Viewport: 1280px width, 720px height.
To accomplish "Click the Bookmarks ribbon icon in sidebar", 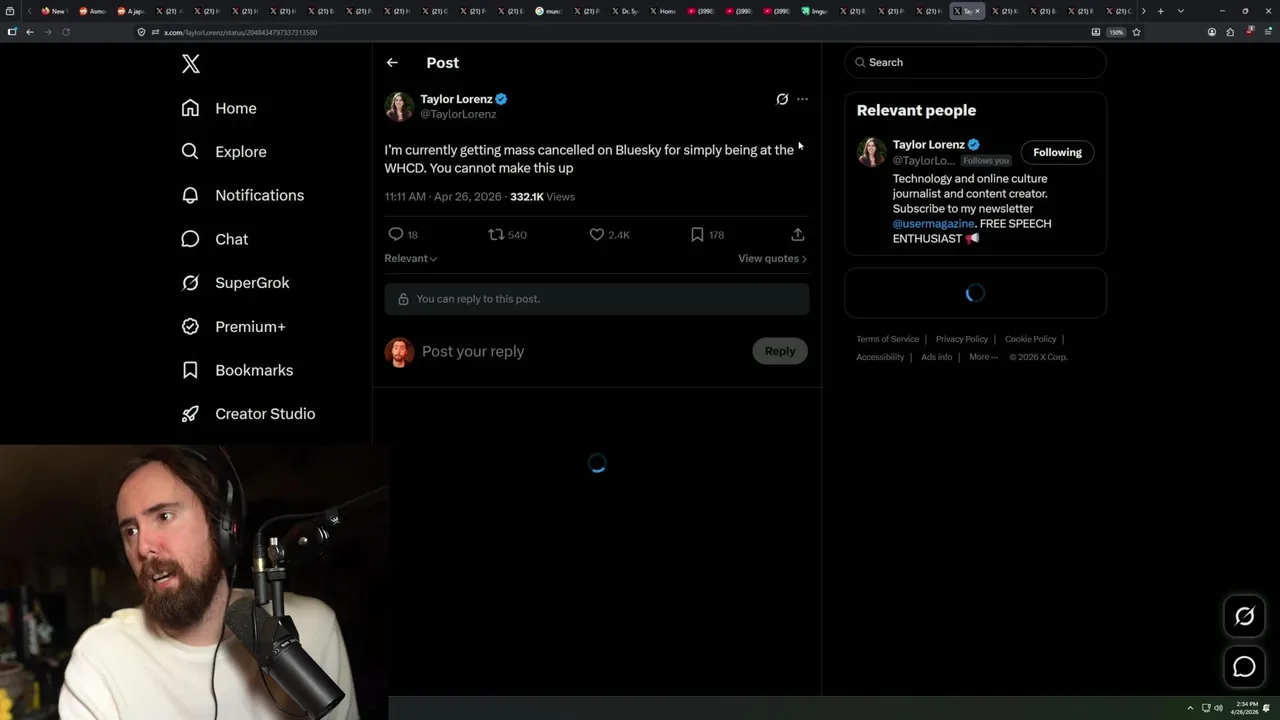I will 190,370.
